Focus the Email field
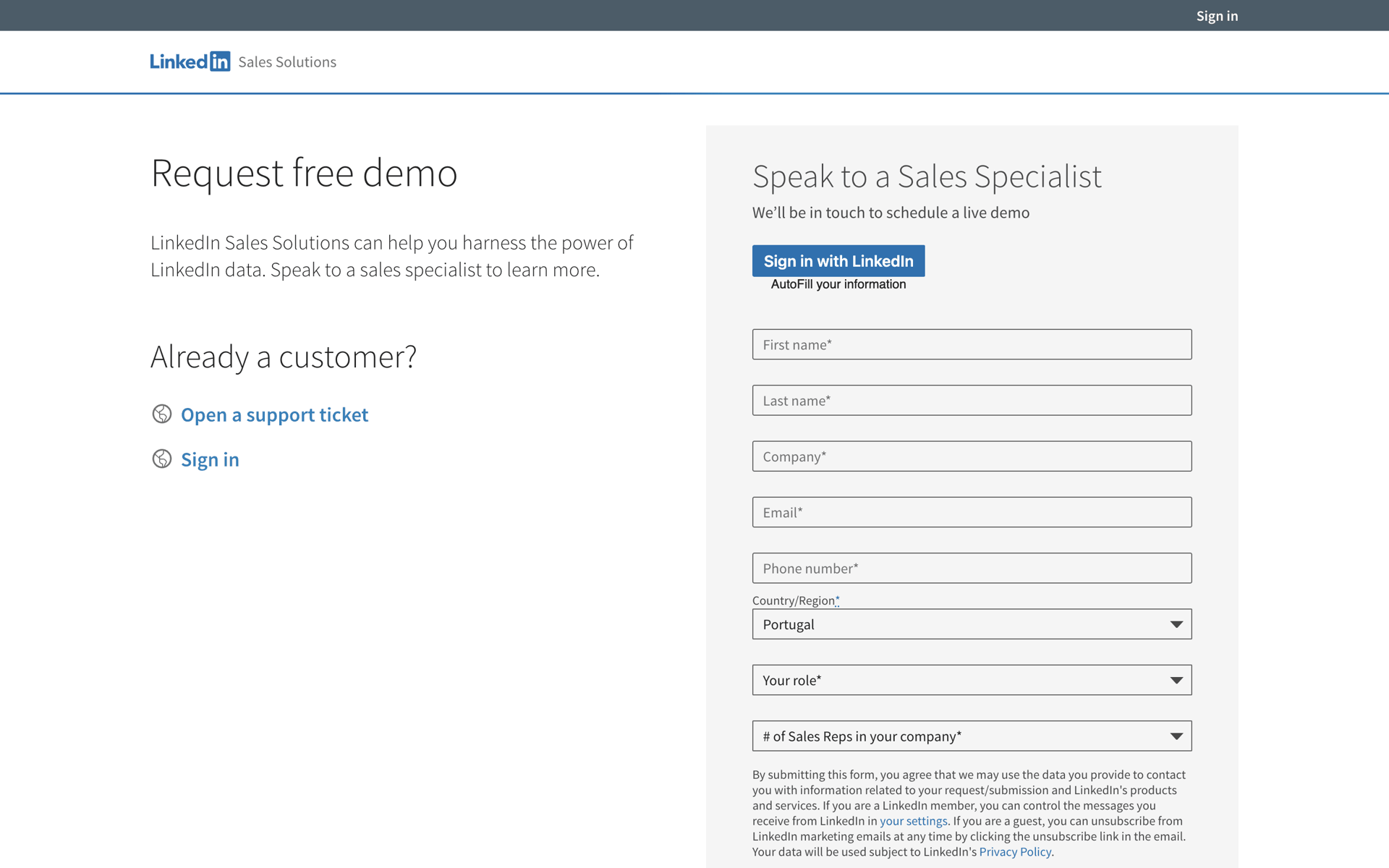This screenshot has width=1389, height=868. [972, 512]
